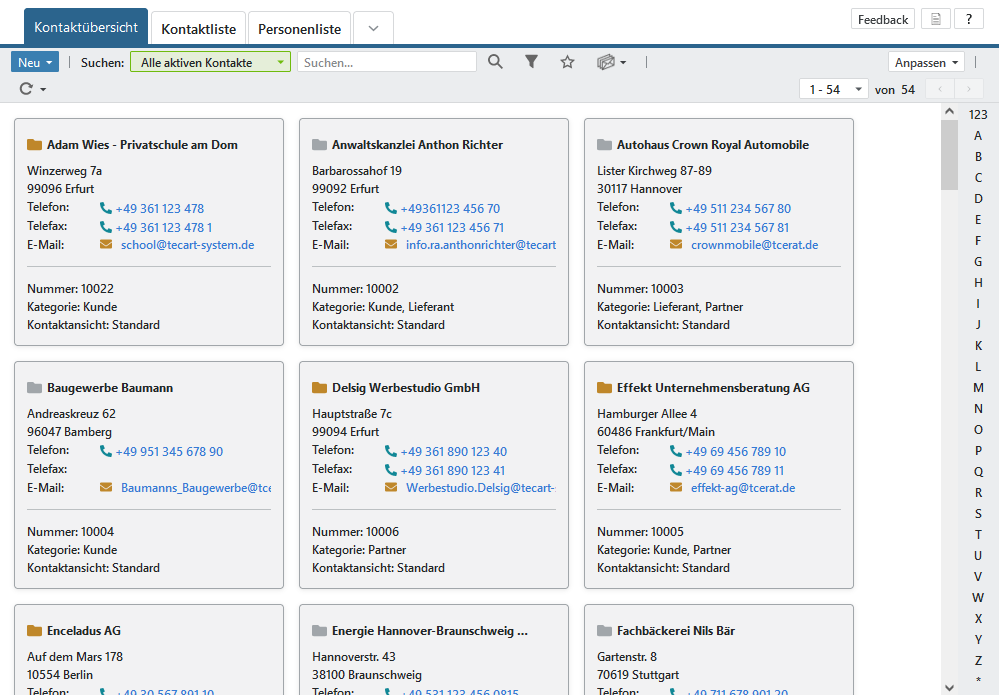Image resolution: width=999 pixels, height=695 pixels.
Task: Click in the Suchen search field
Action: point(387,62)
